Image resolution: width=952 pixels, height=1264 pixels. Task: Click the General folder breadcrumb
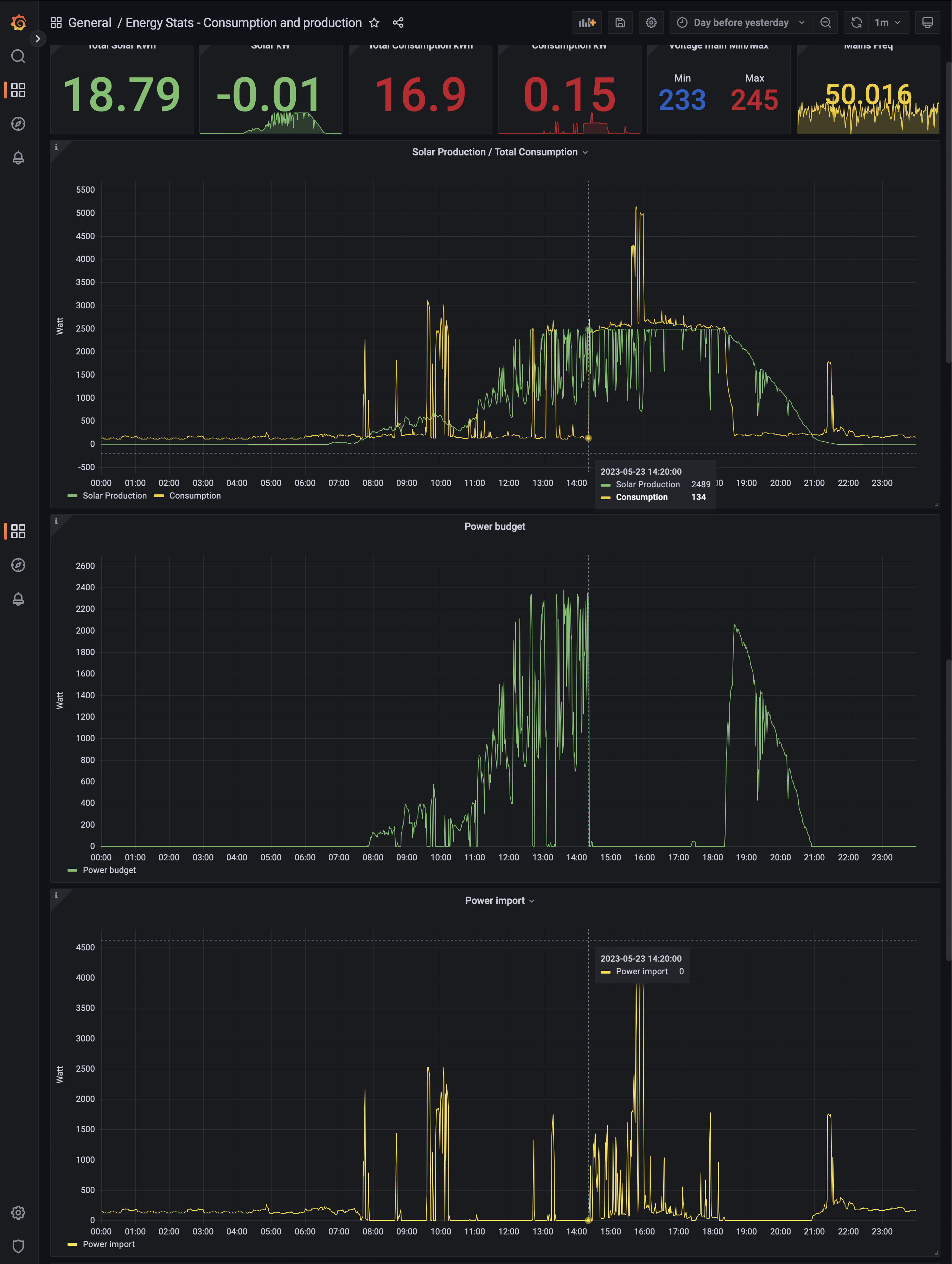coord(90,23)
